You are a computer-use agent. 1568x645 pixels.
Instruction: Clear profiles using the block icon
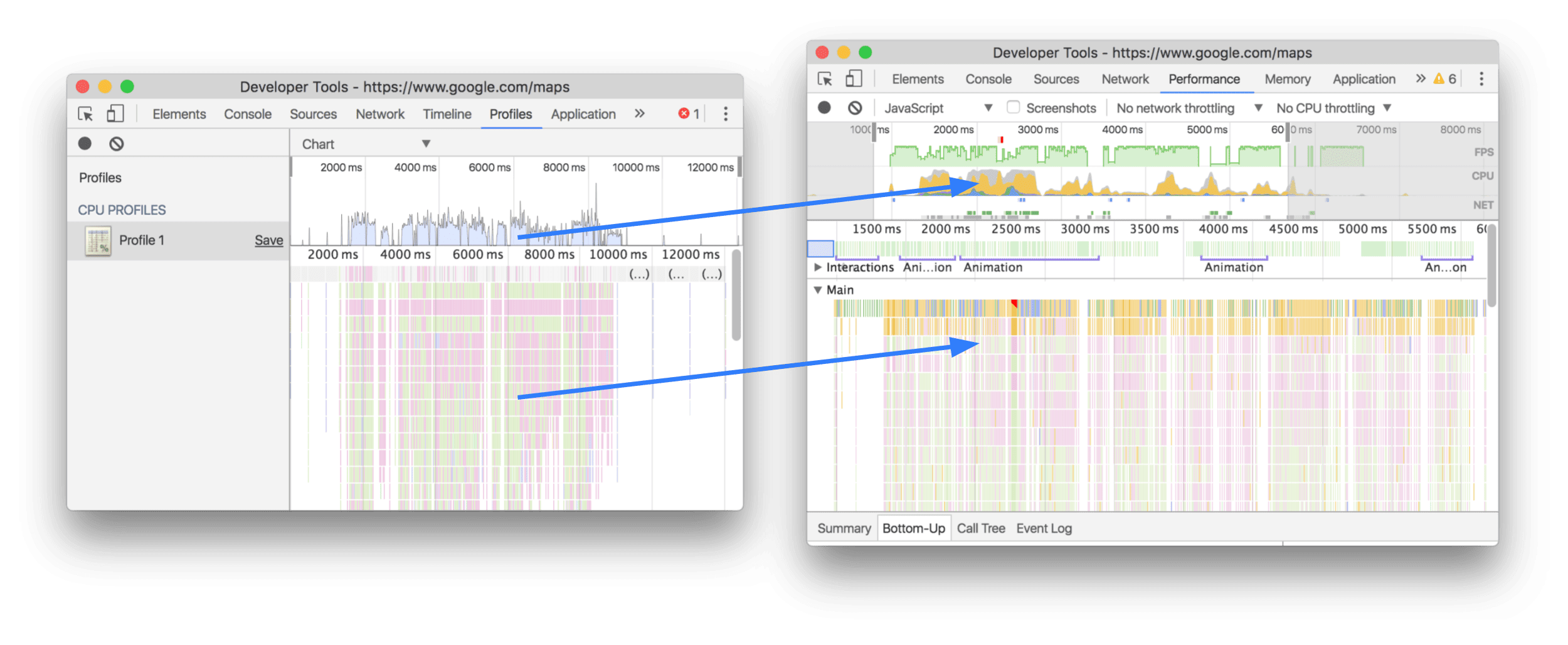(116, 143)
